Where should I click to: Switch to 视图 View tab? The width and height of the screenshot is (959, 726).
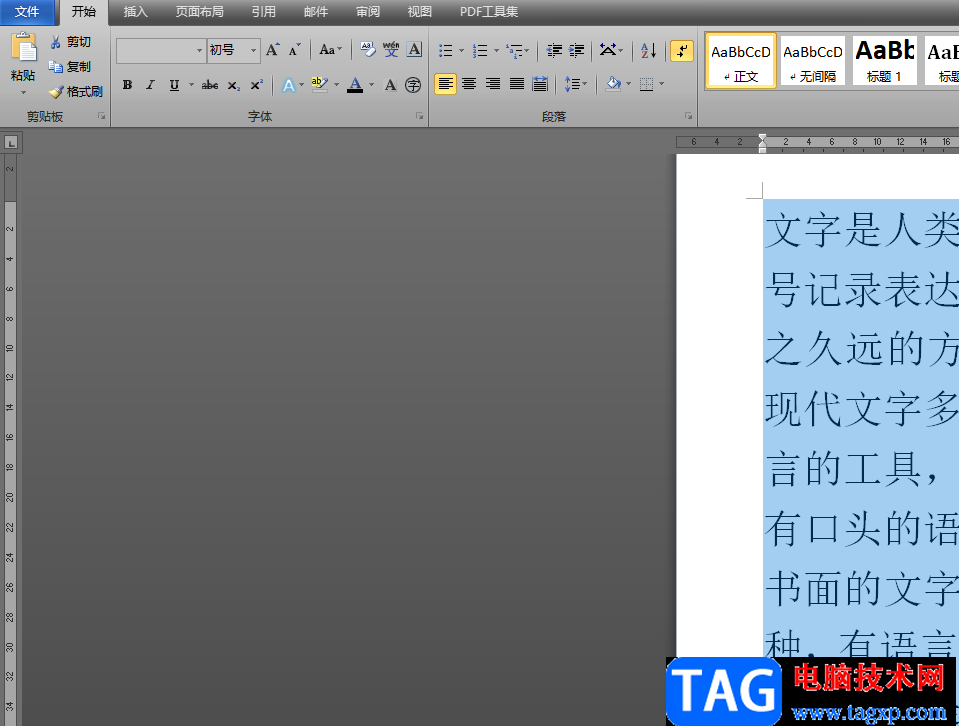coord(420,12)
